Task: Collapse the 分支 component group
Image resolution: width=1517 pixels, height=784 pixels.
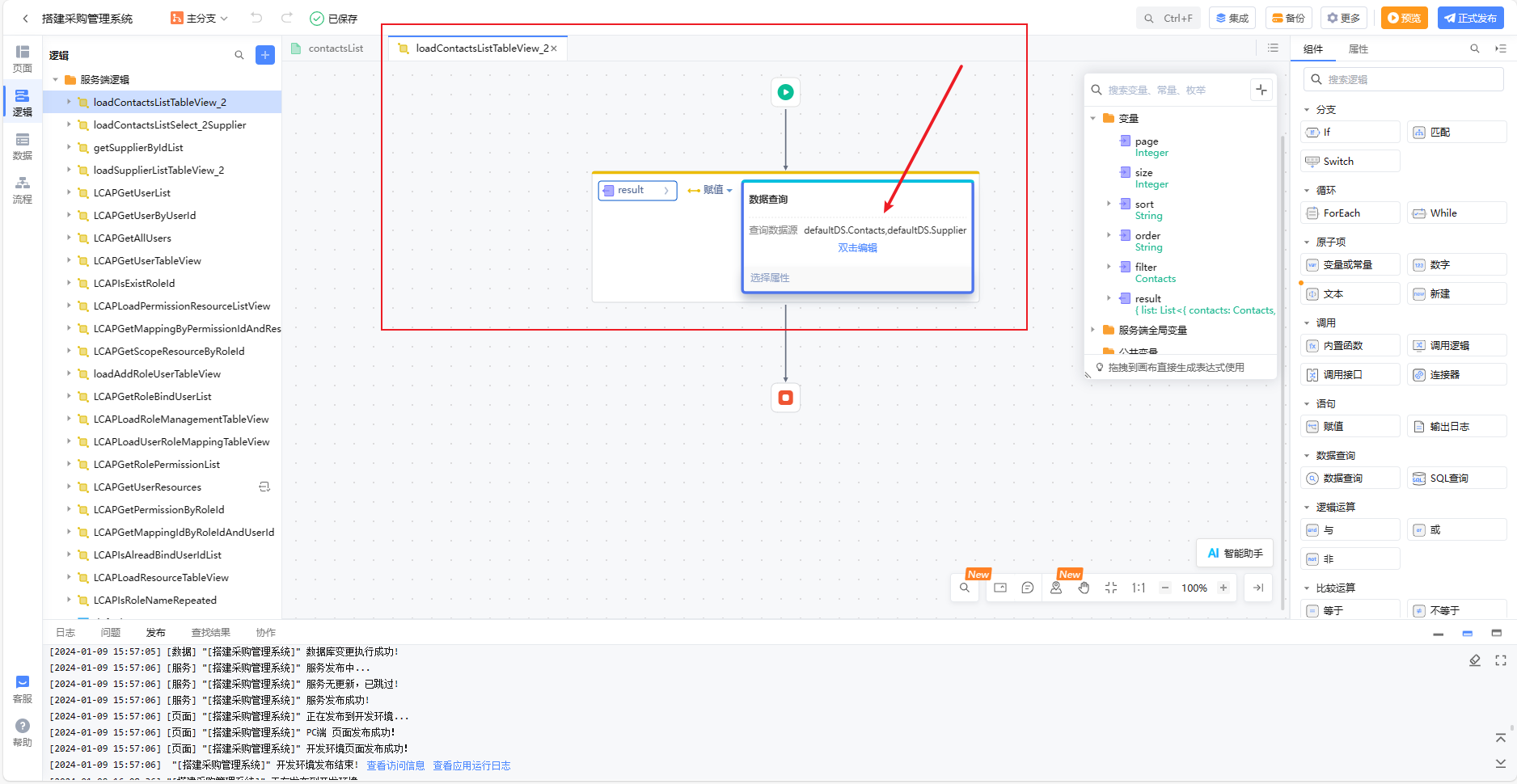Action: click(x=1307, y=109)
